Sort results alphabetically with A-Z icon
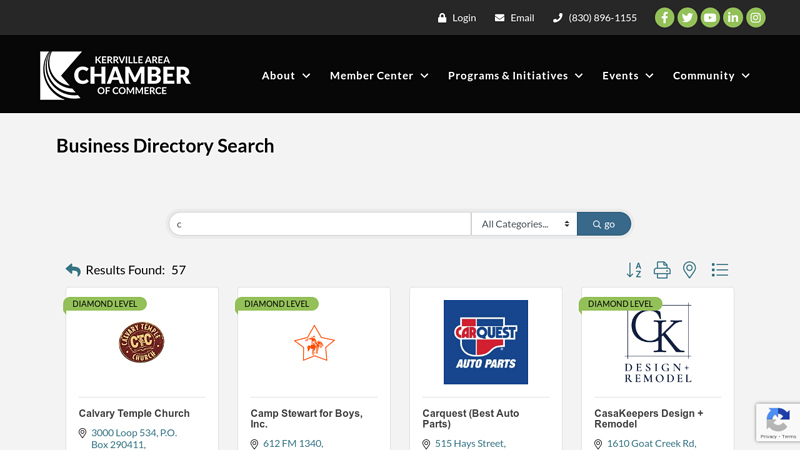 point(634,270)
